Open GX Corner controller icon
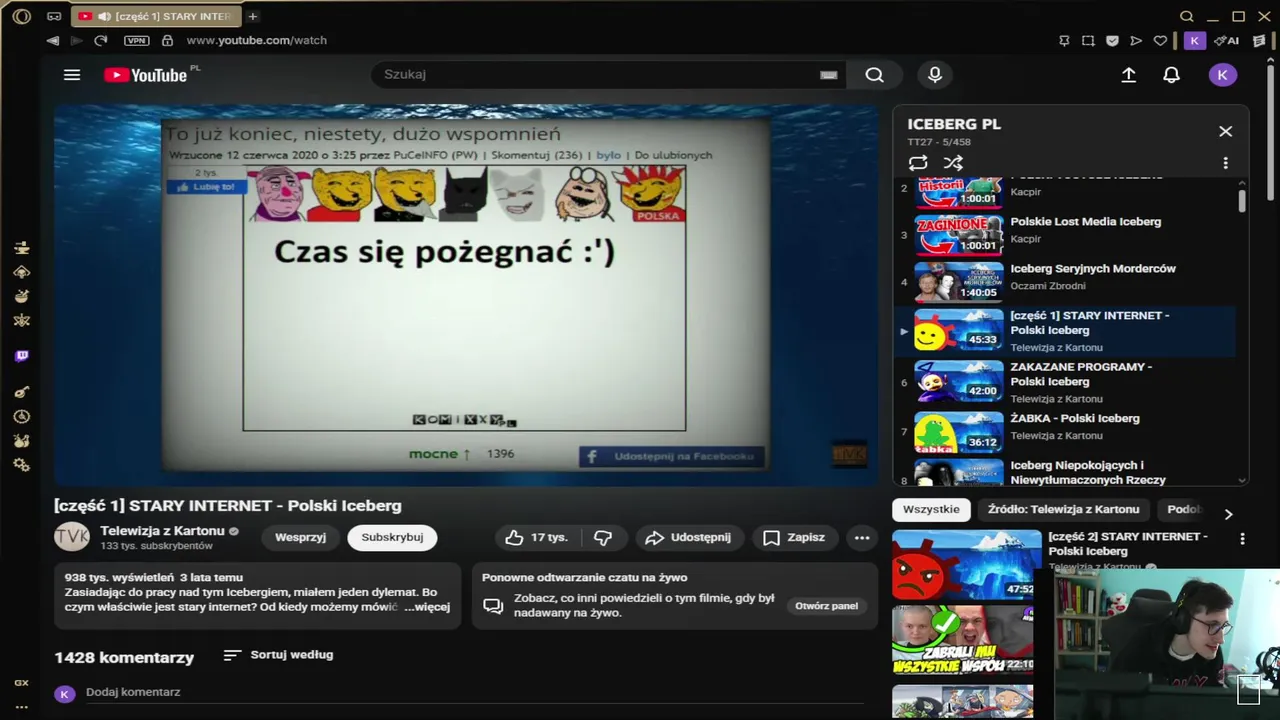The width and height of the screenshot is (1280, 720). 54,17
